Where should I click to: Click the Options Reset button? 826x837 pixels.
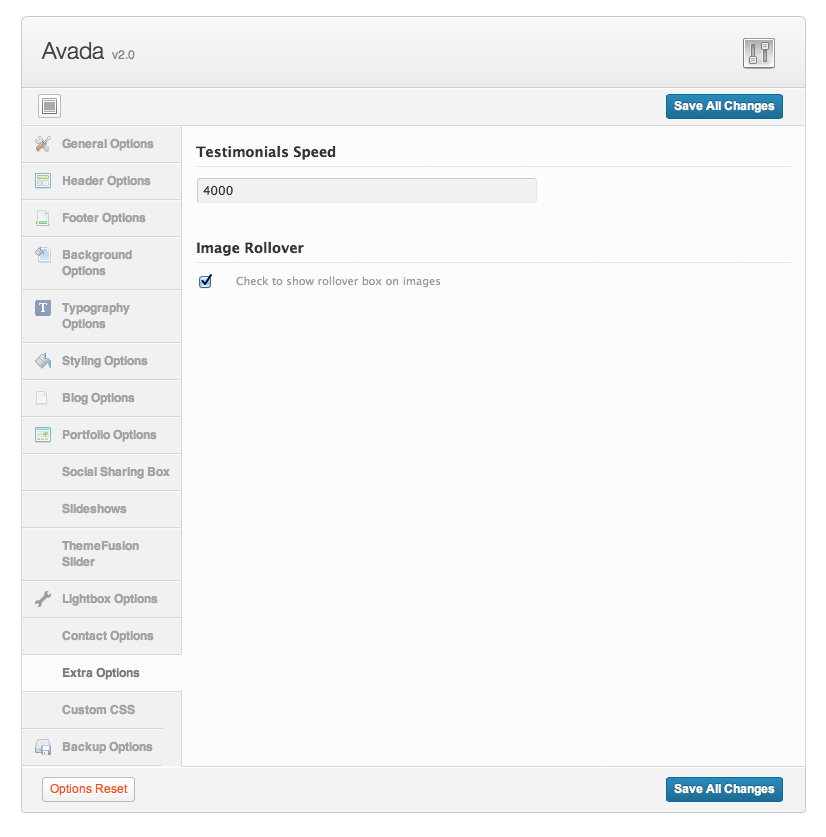(88, 789)
